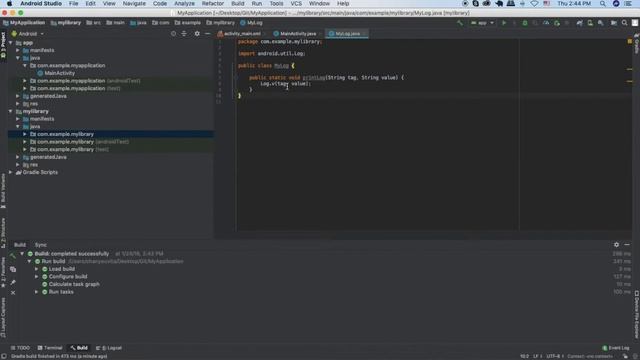Select com.example.mylibrary (test) package

69,149
